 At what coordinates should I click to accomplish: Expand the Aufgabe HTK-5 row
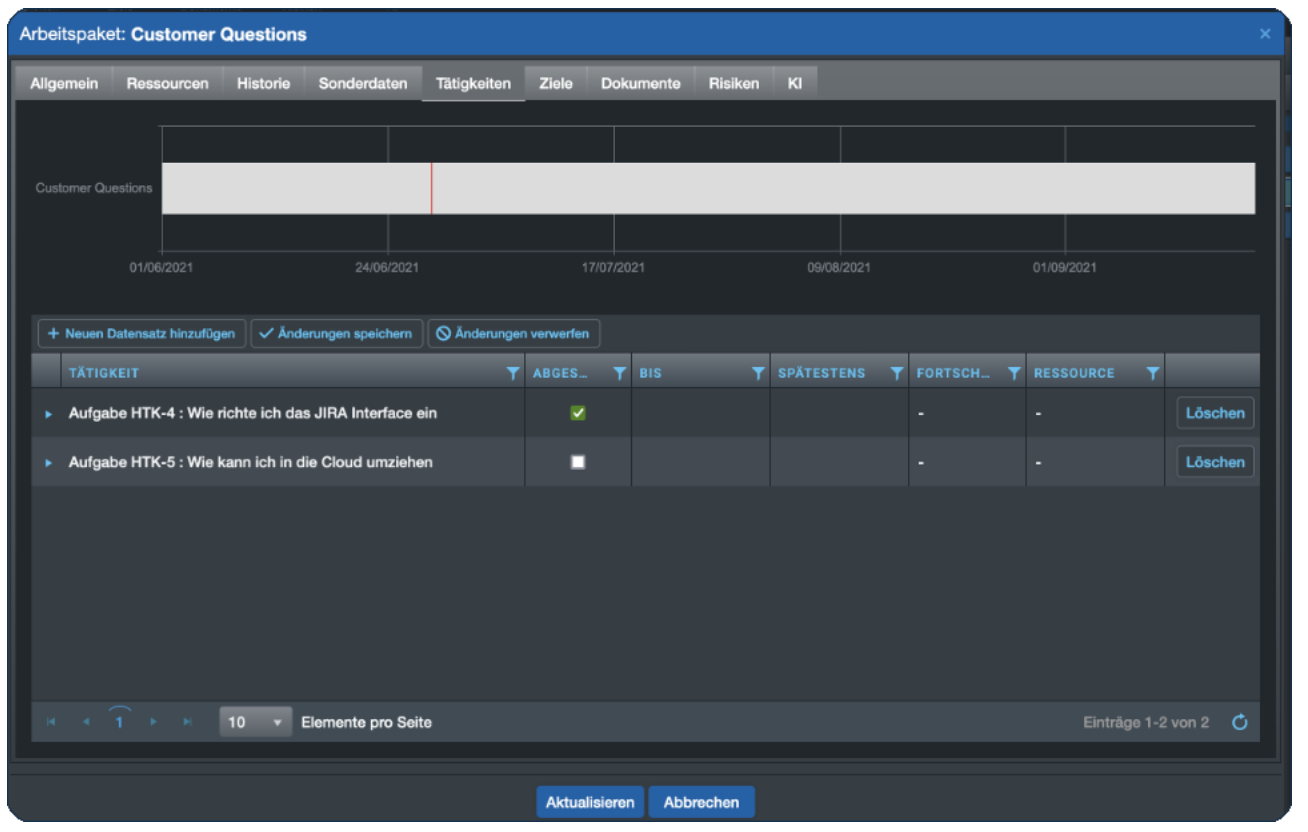(48, 463)
